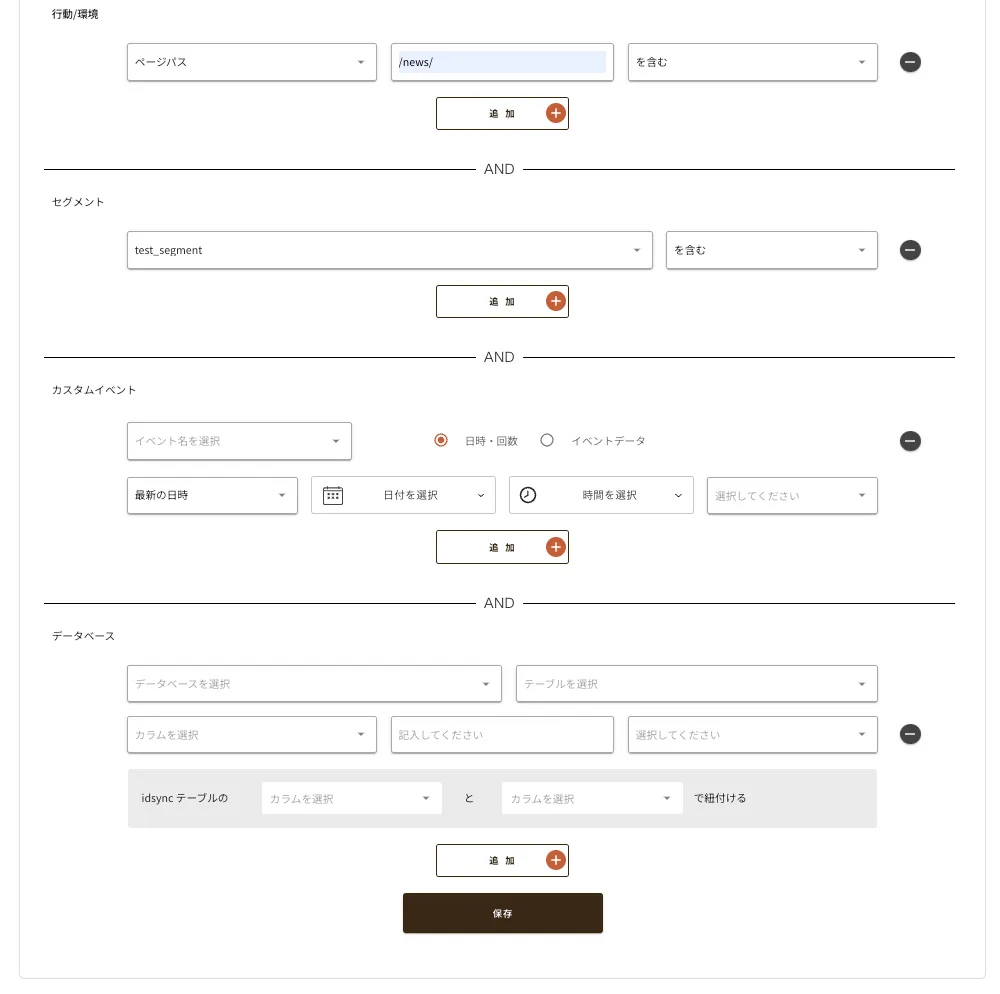Click the 保存 button
This screenshot has width=1000, height=994.
click(502, 913)
